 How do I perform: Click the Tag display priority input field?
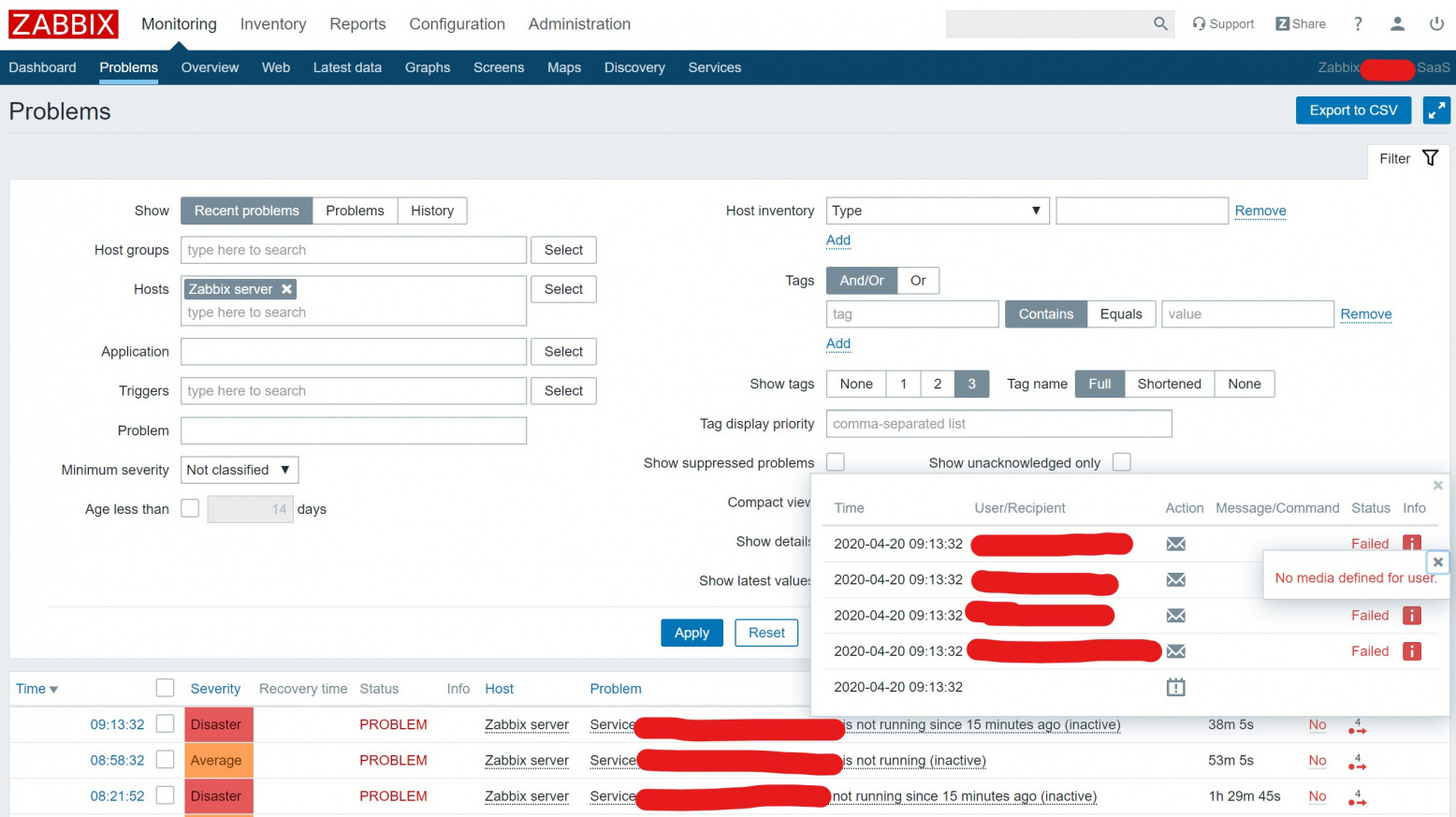coord(998,424)
